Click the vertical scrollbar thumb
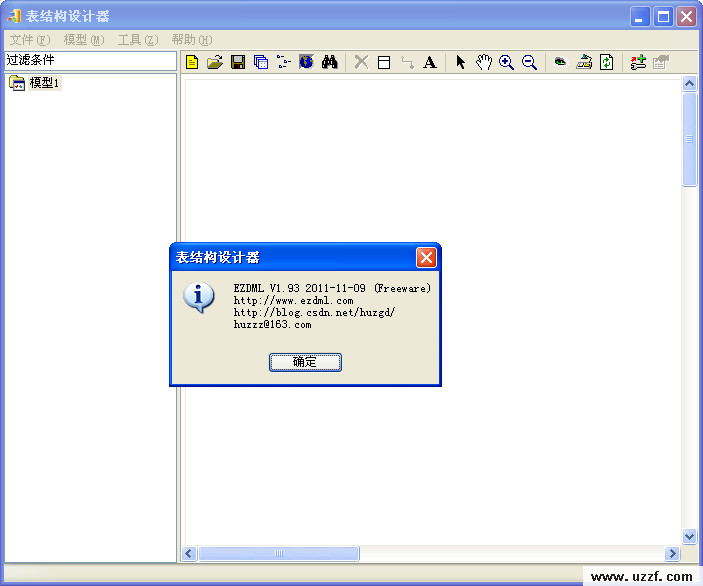703x586 pixels. 689,139
